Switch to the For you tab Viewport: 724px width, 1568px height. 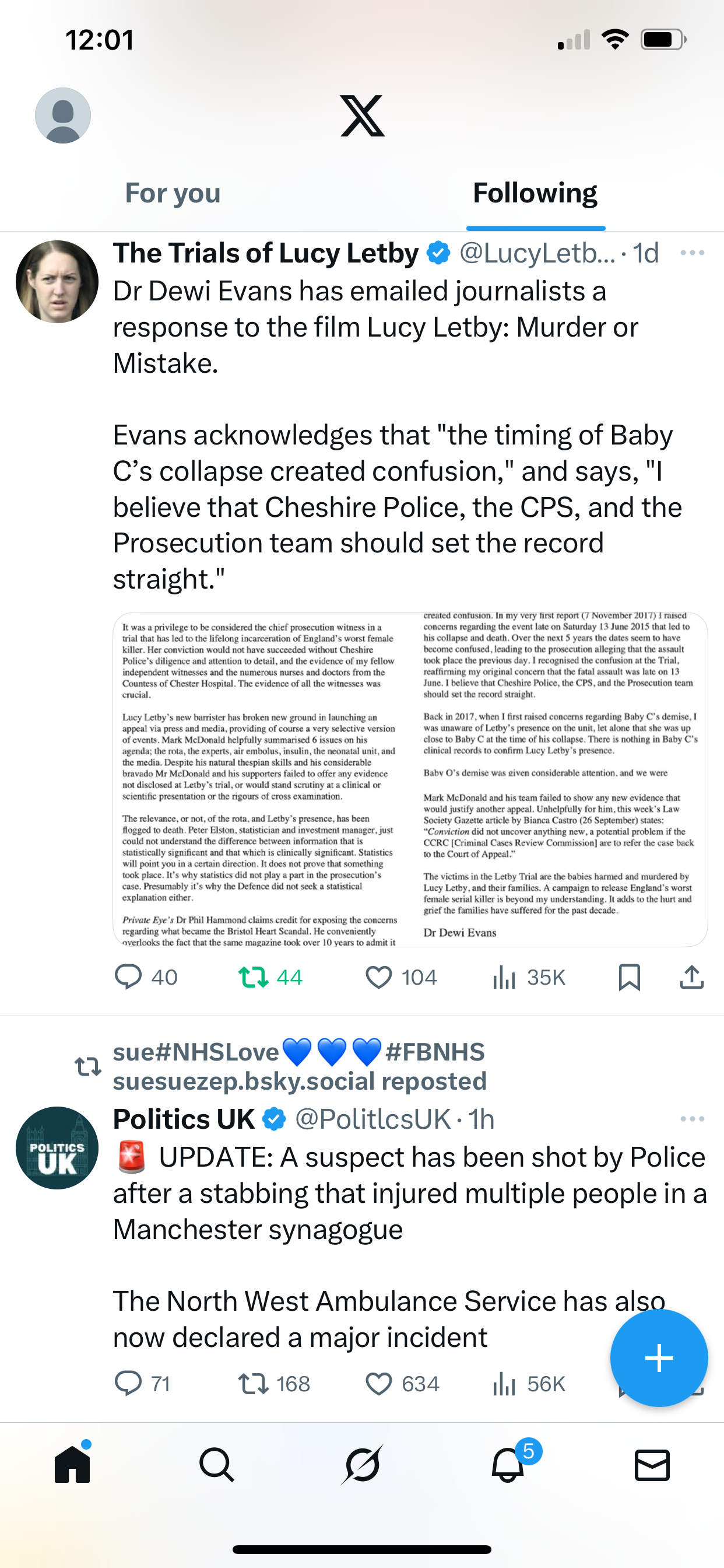click(x=173, y=193)
